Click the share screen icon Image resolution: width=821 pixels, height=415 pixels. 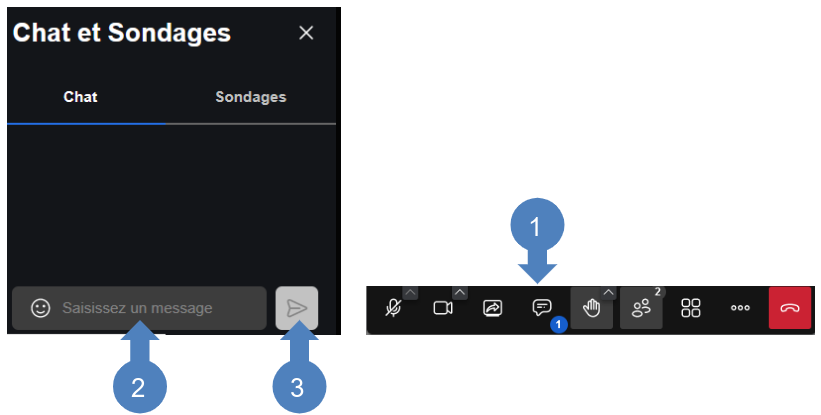[x=492, y=308]
